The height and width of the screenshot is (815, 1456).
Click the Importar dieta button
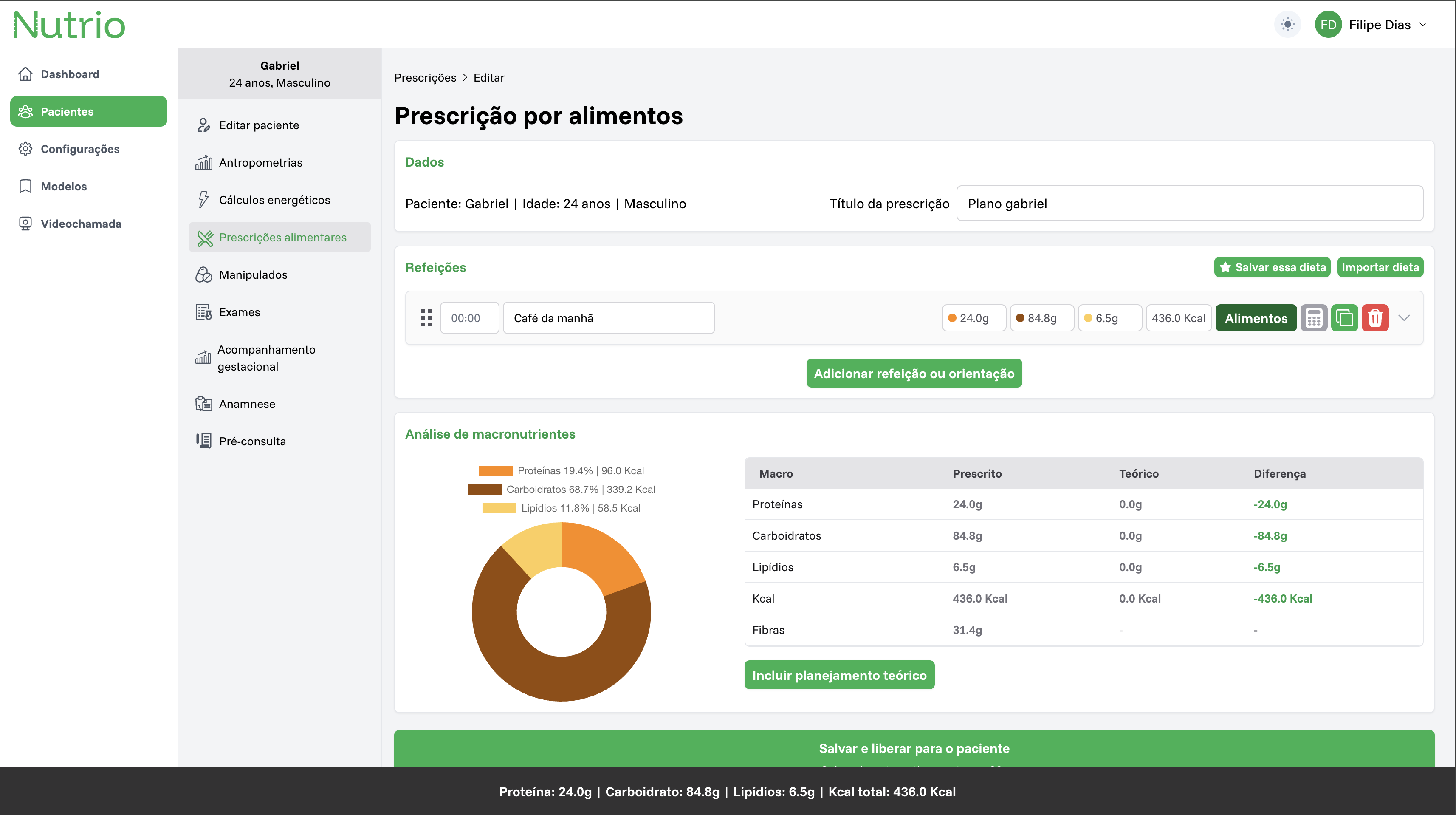point(1380,267)
